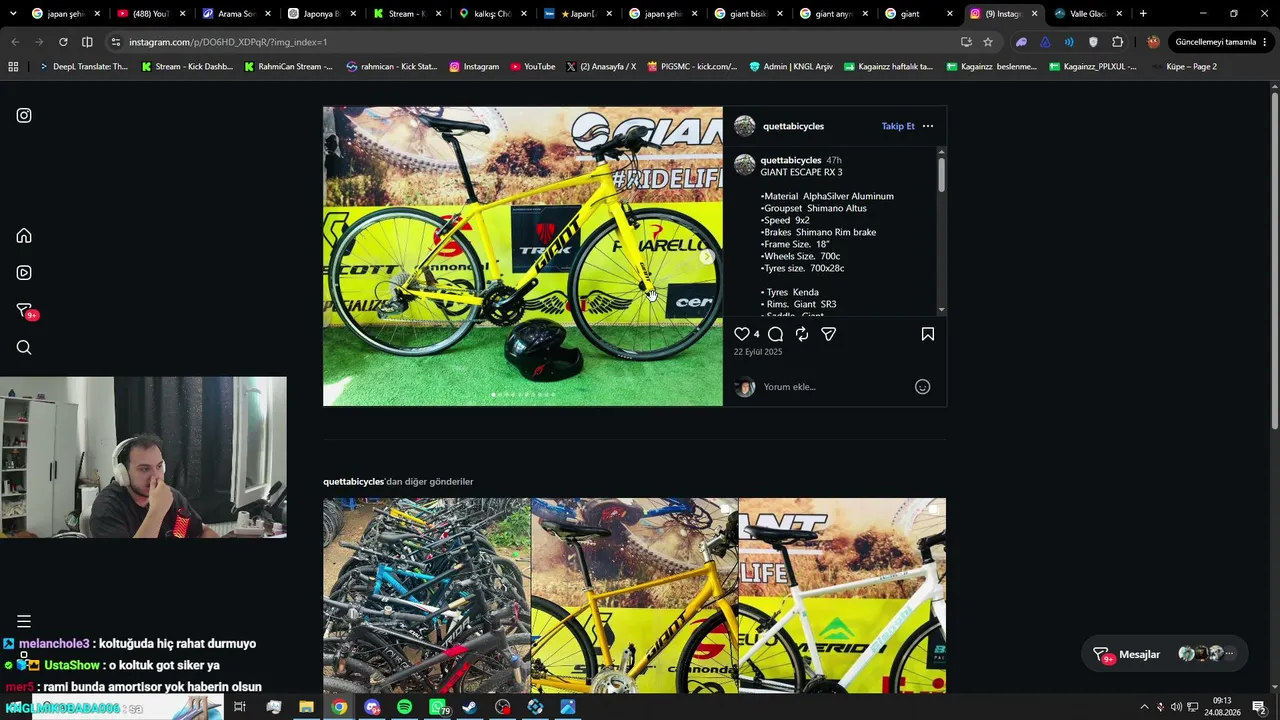Open Task View from the taskbar
The height and width of the screenshot is (720, 1280).
[240, 707]
